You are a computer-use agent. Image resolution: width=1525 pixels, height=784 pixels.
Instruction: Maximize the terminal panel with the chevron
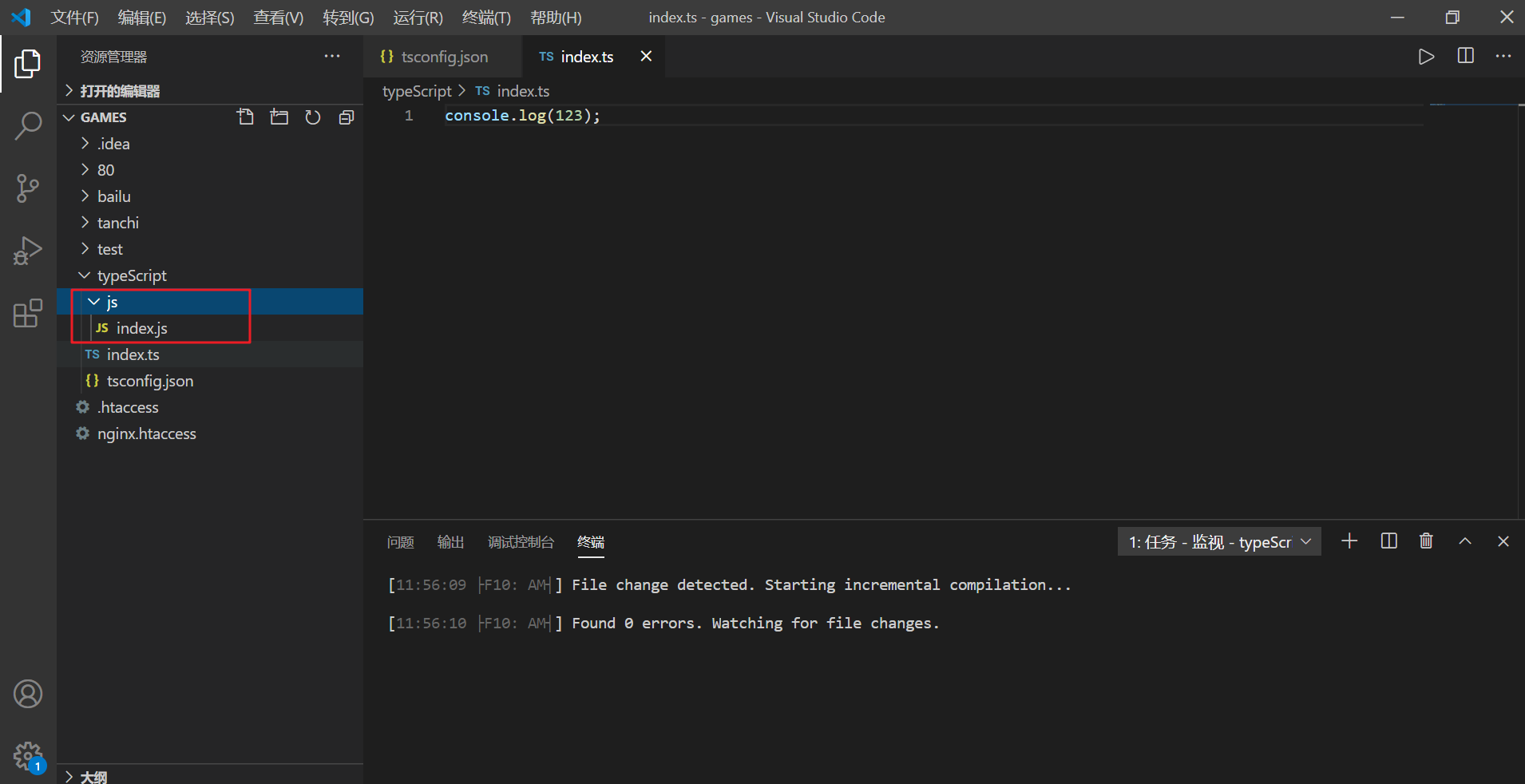coord(1465,541)
